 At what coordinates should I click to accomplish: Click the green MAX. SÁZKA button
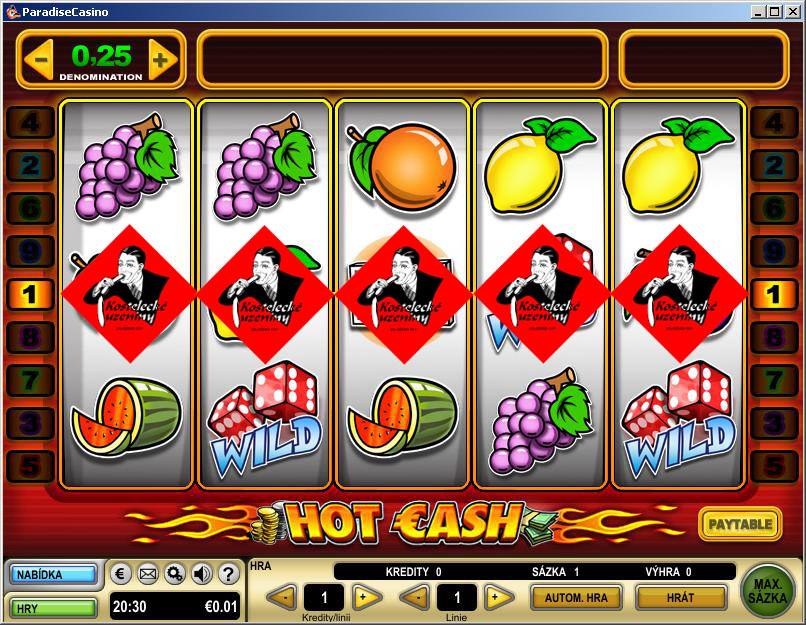click(x=767, y=592)
